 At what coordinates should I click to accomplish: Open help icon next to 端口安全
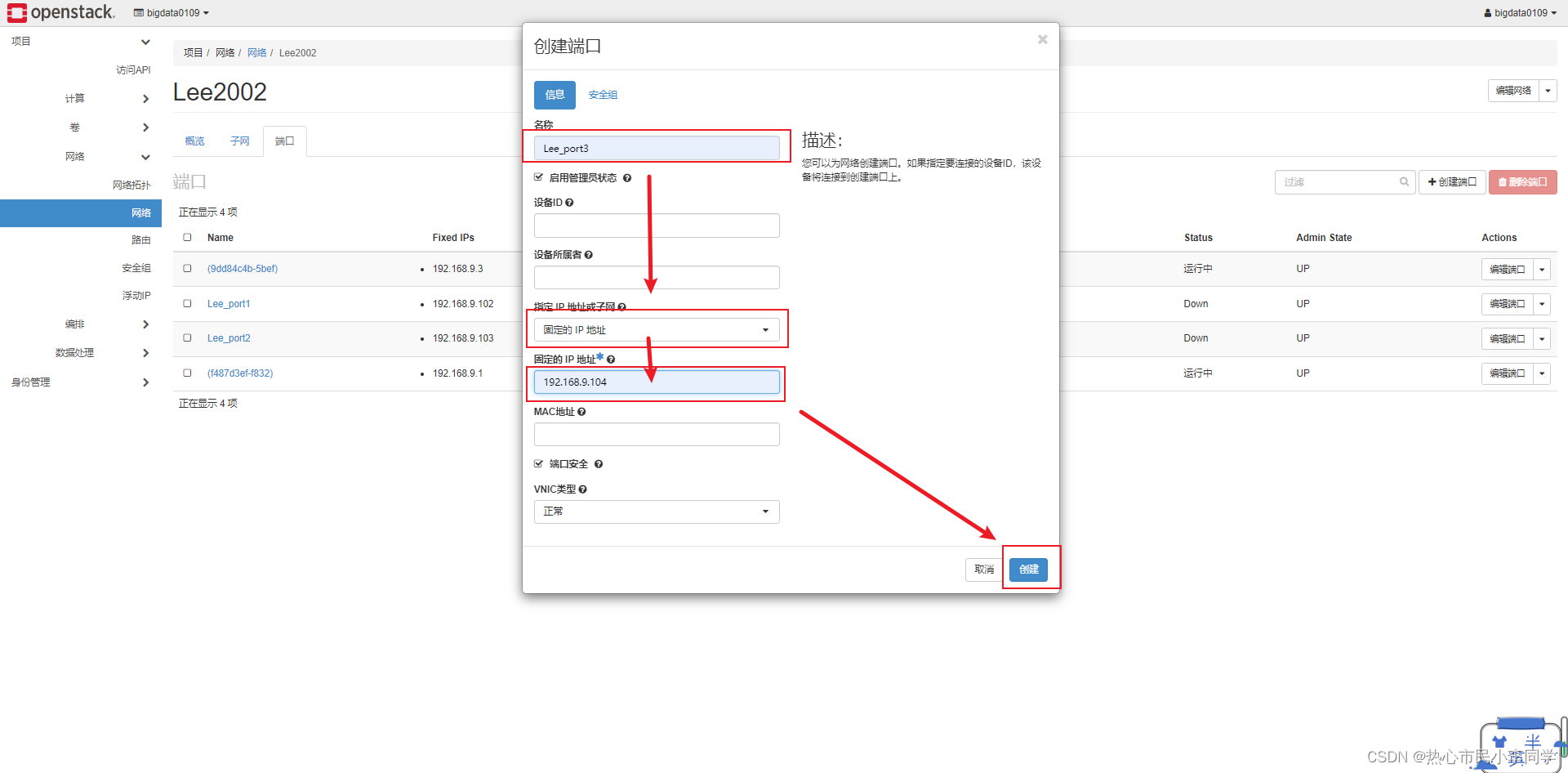(599, 464)
